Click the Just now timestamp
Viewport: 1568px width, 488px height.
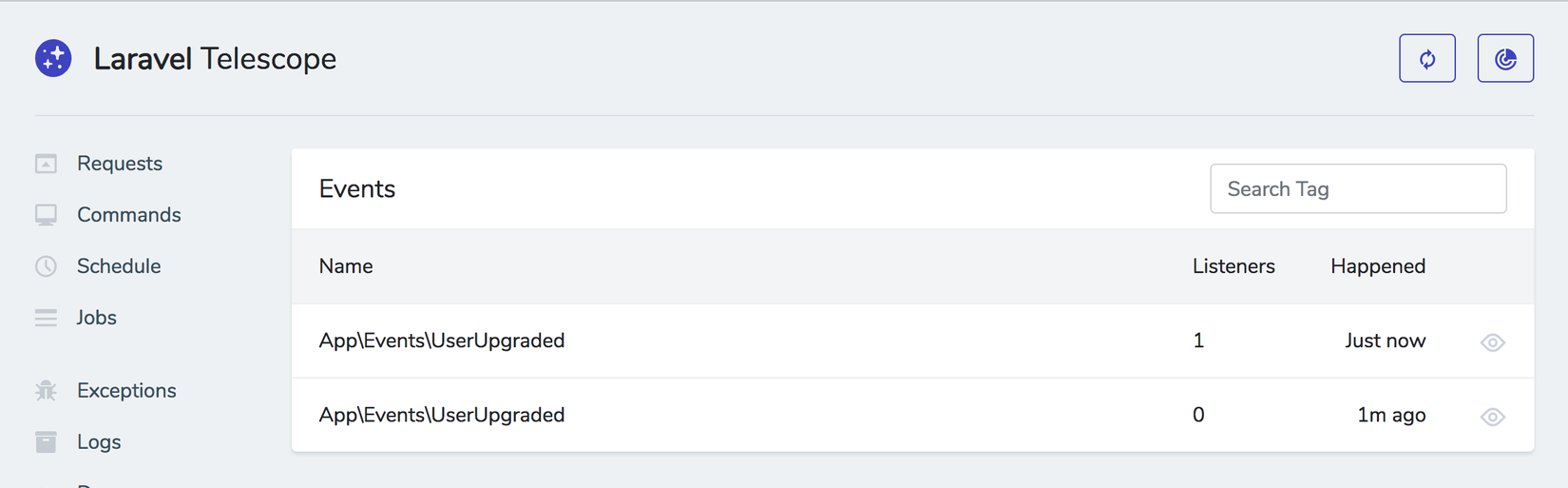[1385, 341]
